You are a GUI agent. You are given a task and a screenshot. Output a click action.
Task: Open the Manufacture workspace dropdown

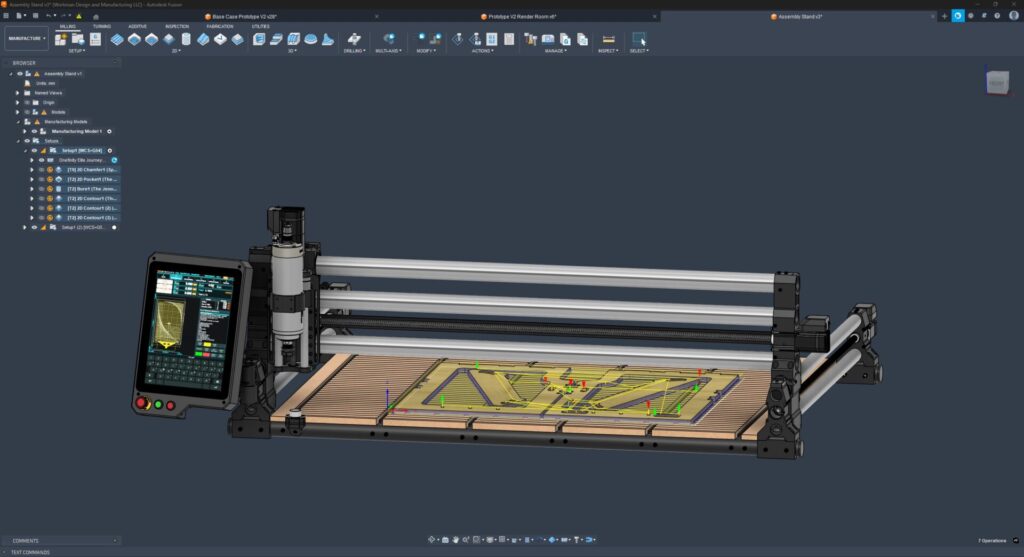click(x=26, y=39)
